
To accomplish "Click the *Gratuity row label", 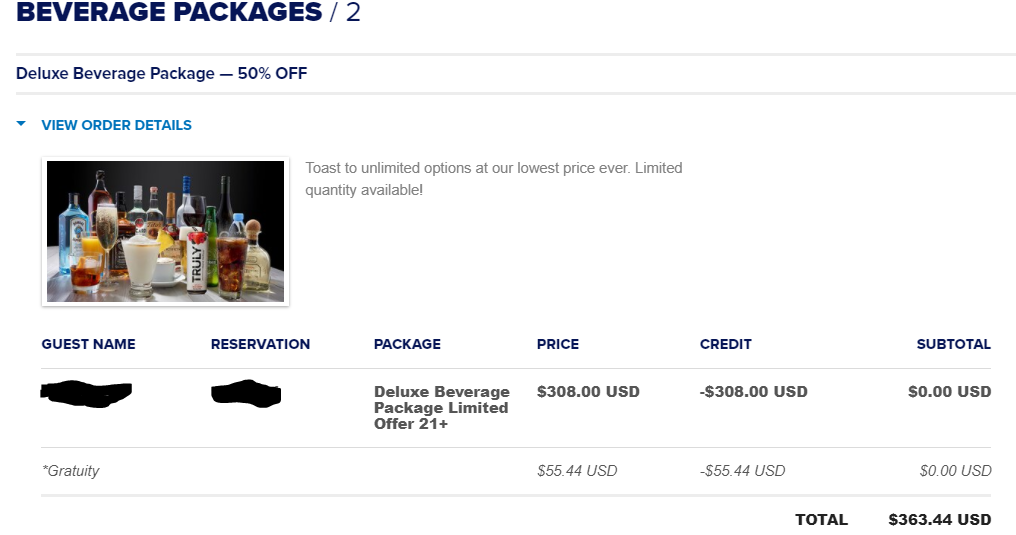I will (x=71, y=471).
